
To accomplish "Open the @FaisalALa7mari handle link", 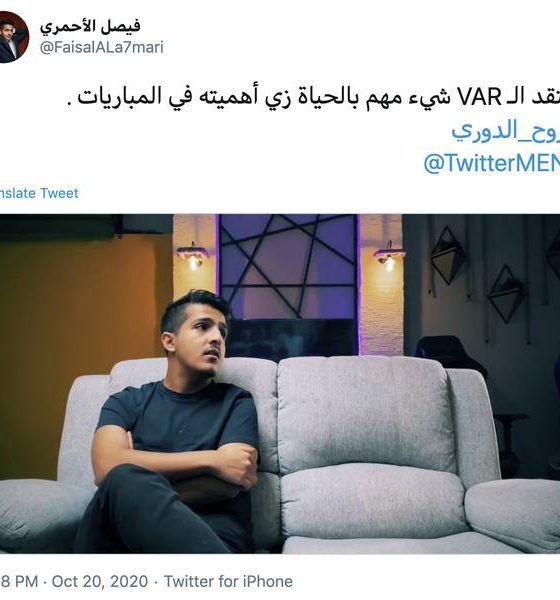I will 101,47.
